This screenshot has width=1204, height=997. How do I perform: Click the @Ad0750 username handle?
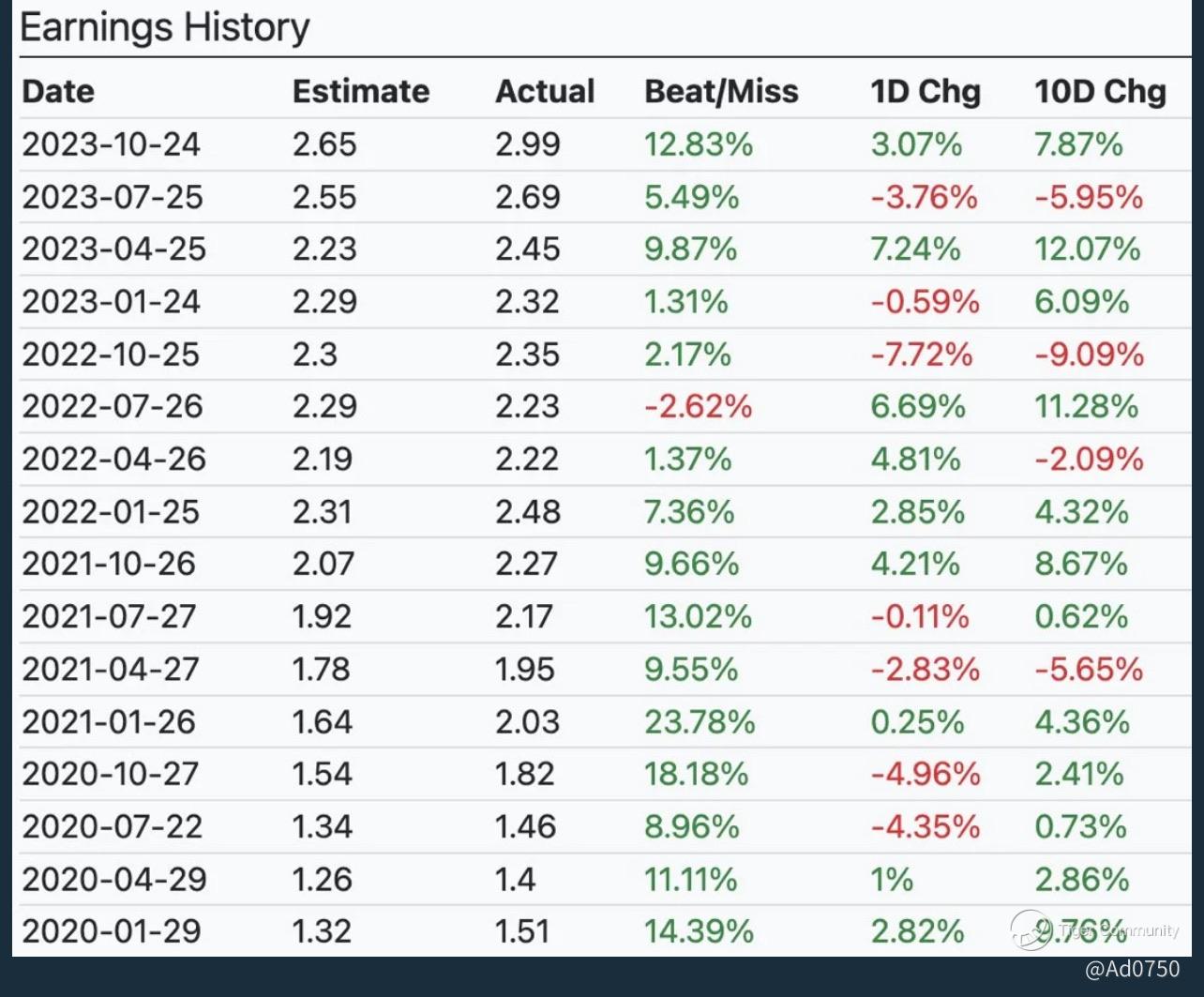point(1132,969)
